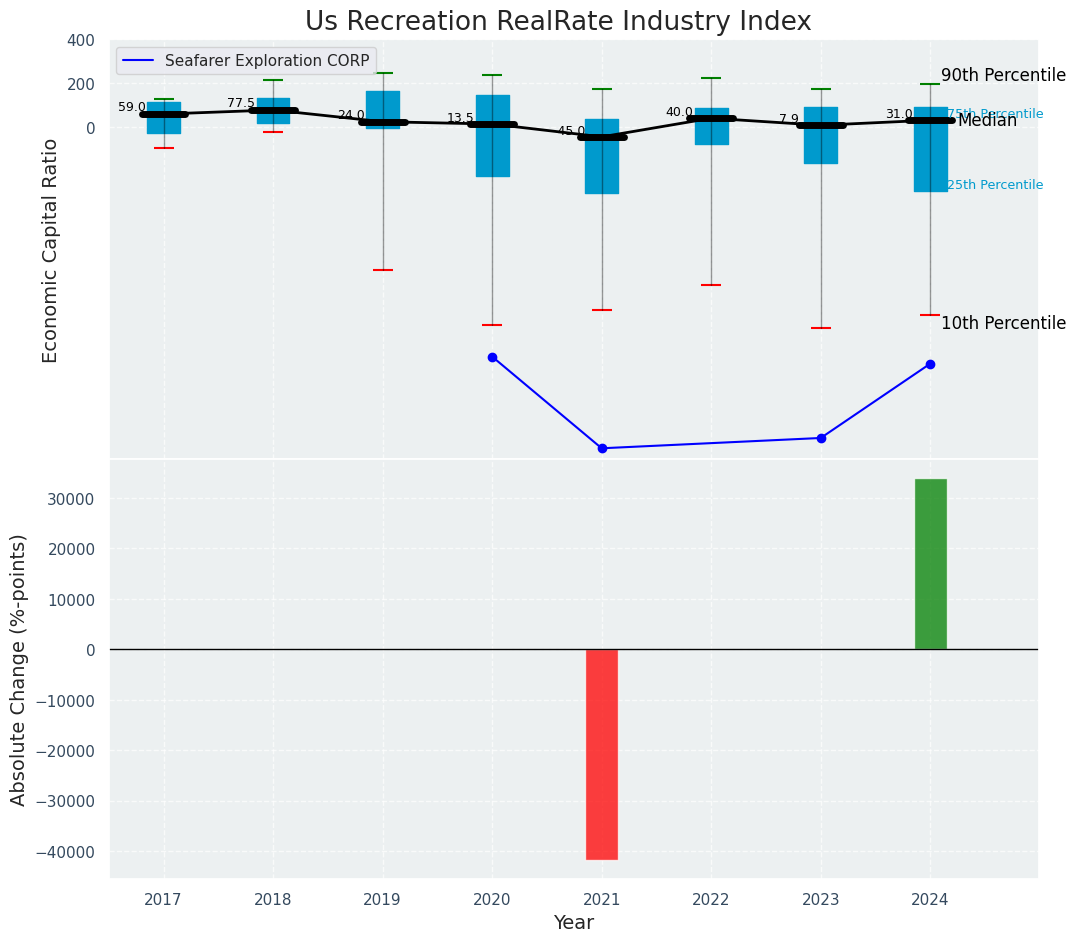Viewport: 1076px width, 942px height.
Task: Click the green 2024 absolute change bar
Action: click(x=930, y=564)
